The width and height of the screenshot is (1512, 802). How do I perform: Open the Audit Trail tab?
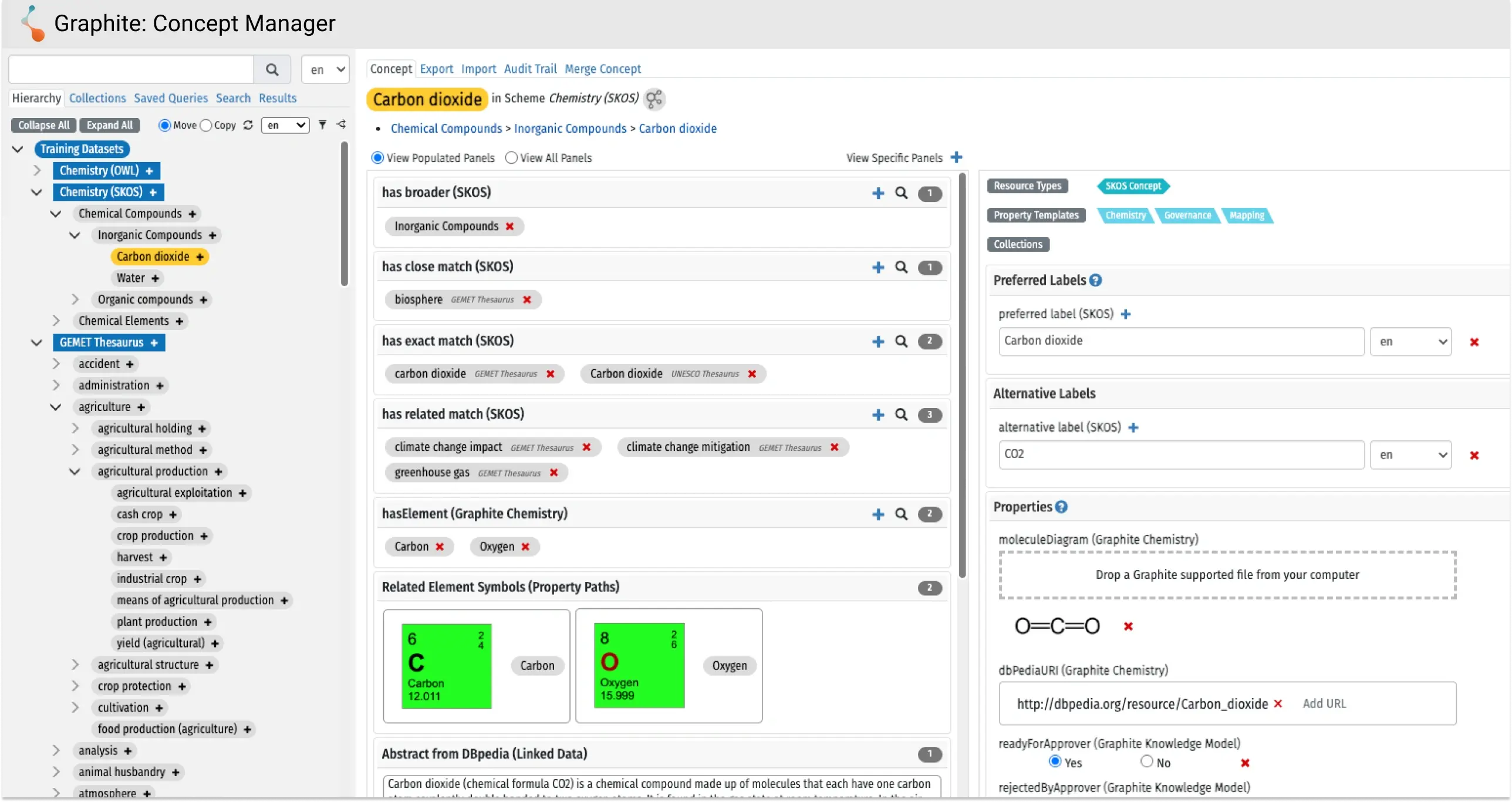[x=530, y=69]
